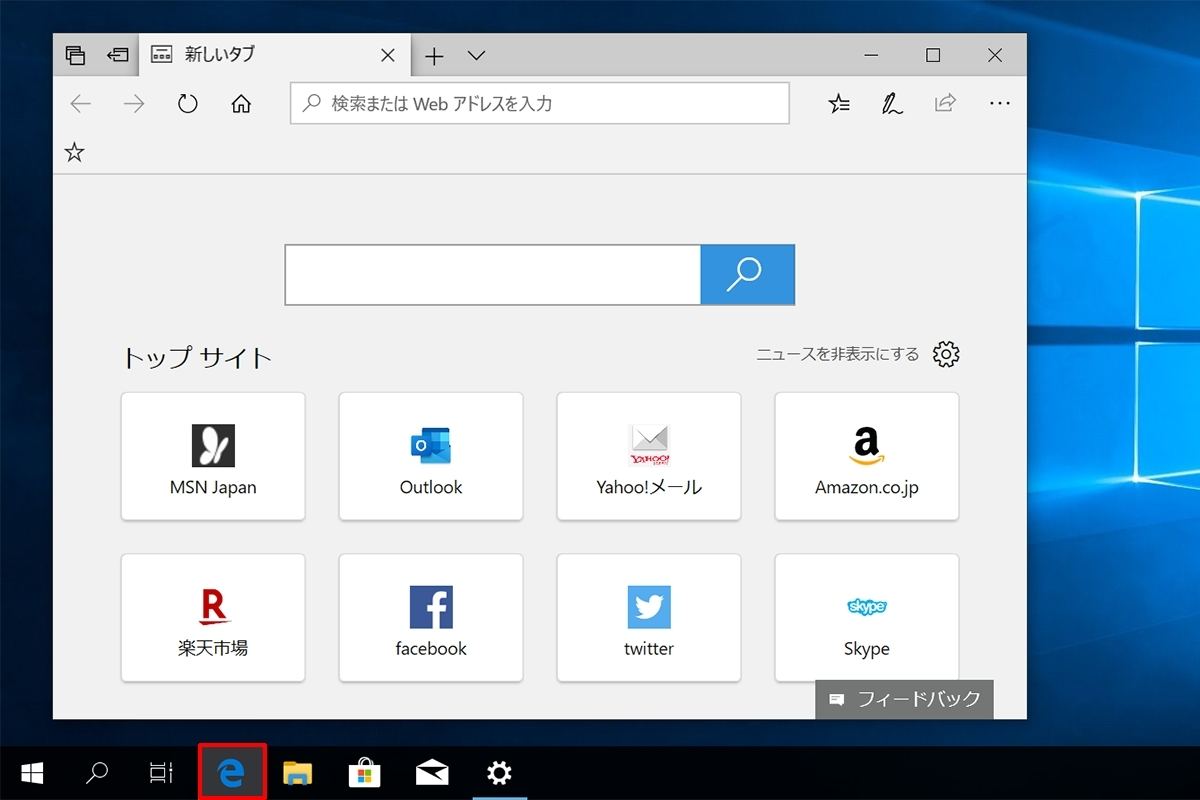1200x800 pixels.
Task: Open Settings and more menu
Action: 999,103
